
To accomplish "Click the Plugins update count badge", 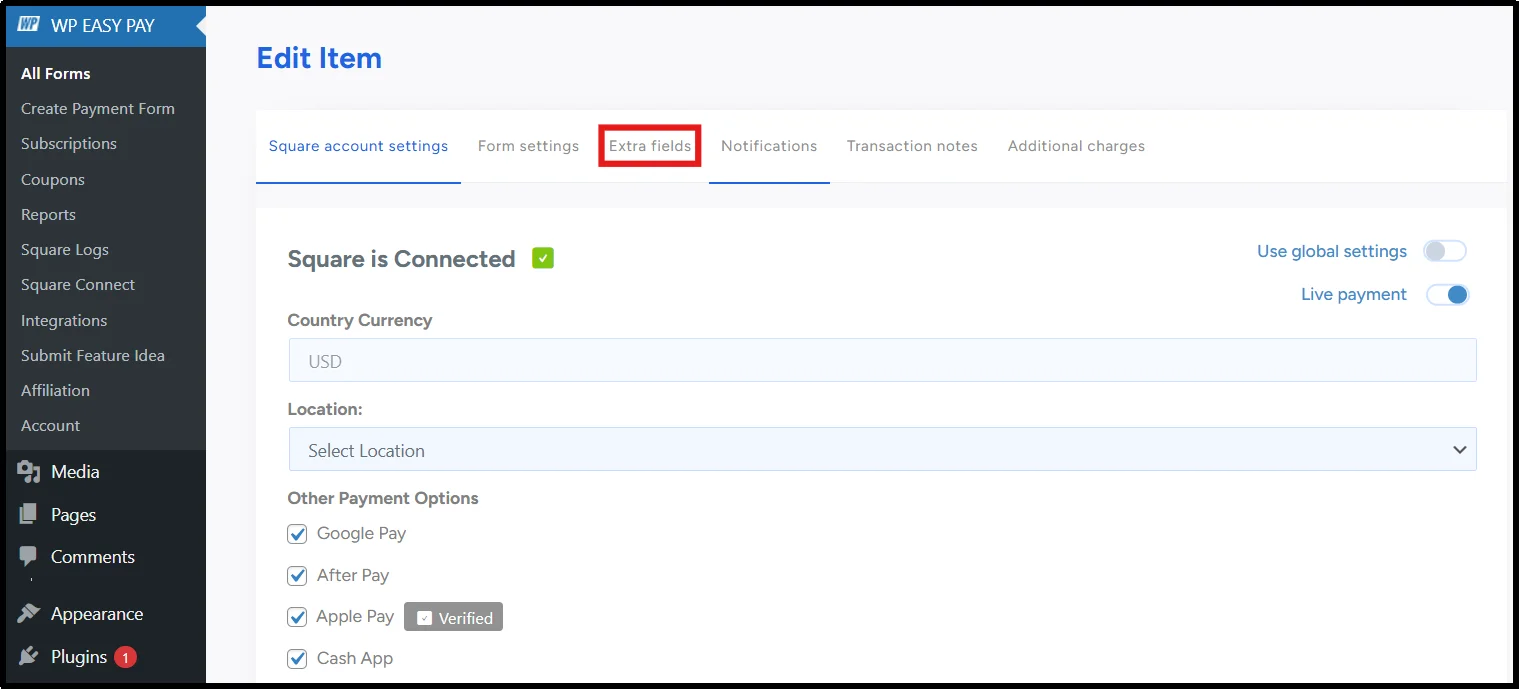I will coord(125,657).
